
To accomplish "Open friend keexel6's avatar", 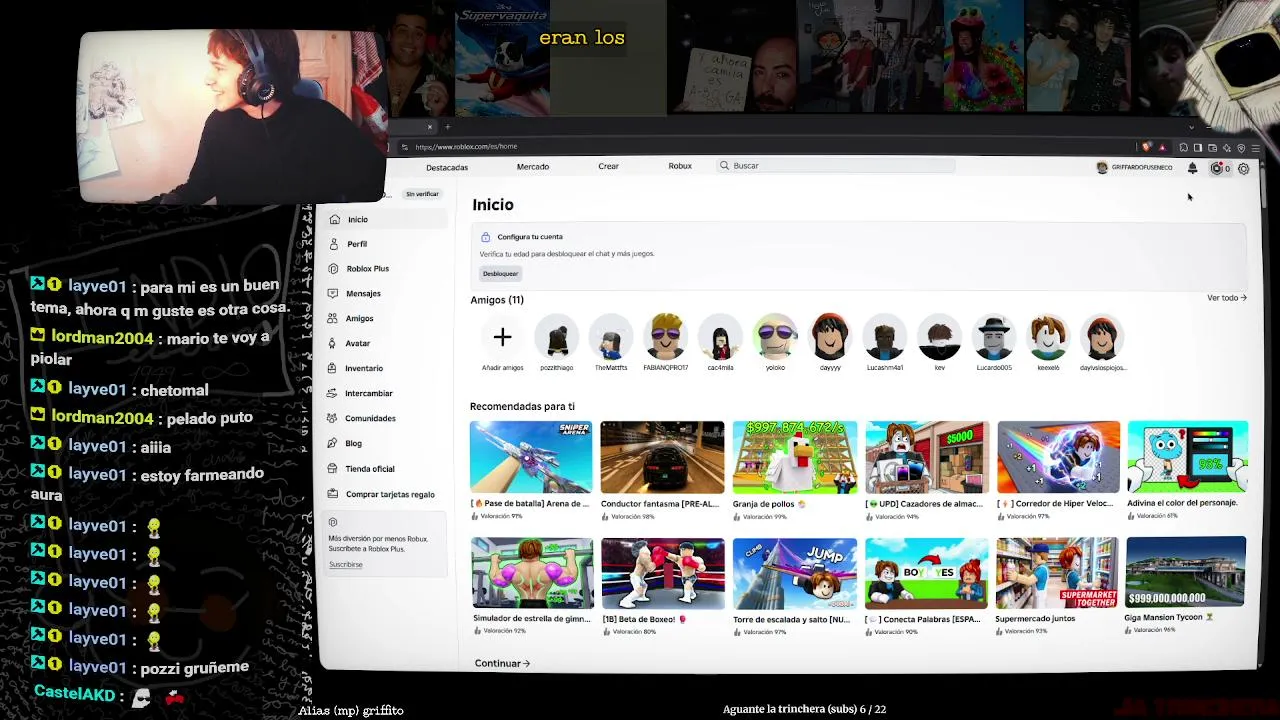I will click(1048, 338).
